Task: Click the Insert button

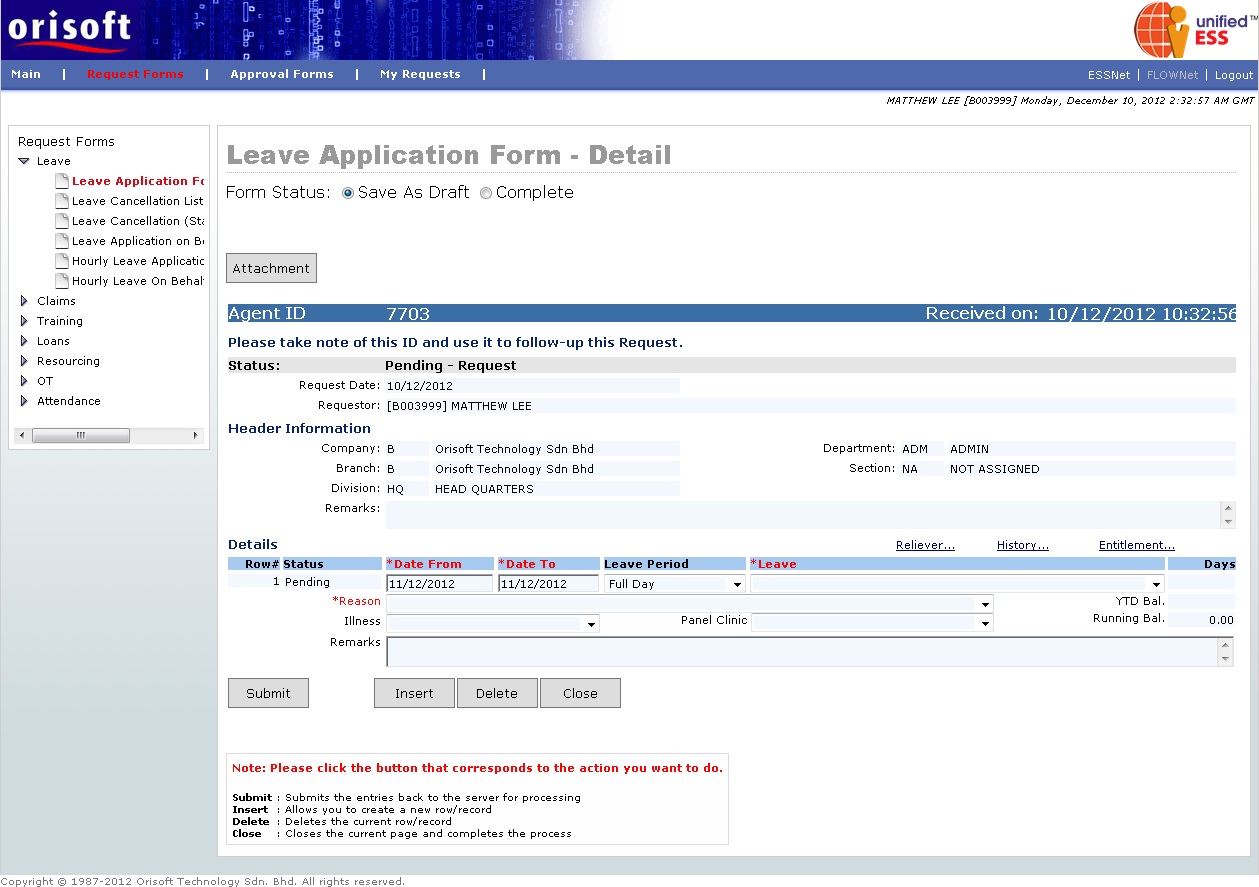Action: [414, 693]
